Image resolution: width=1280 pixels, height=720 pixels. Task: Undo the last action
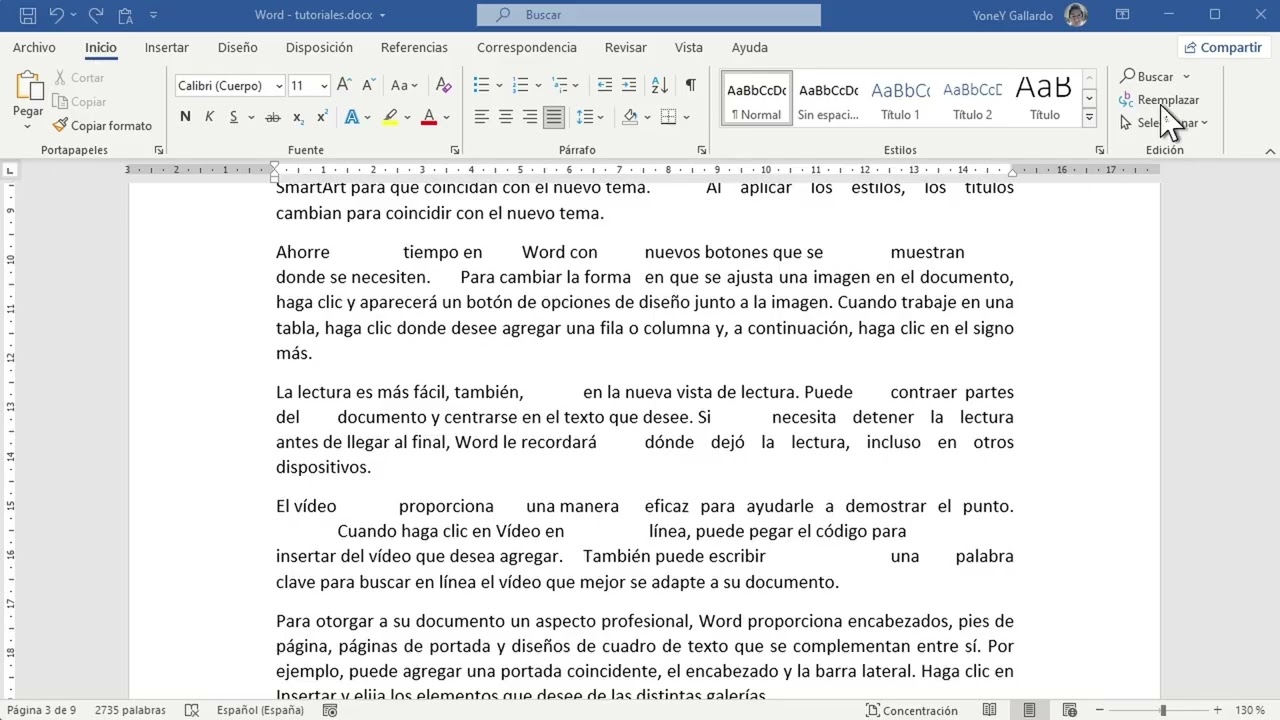tap(57, 15)
